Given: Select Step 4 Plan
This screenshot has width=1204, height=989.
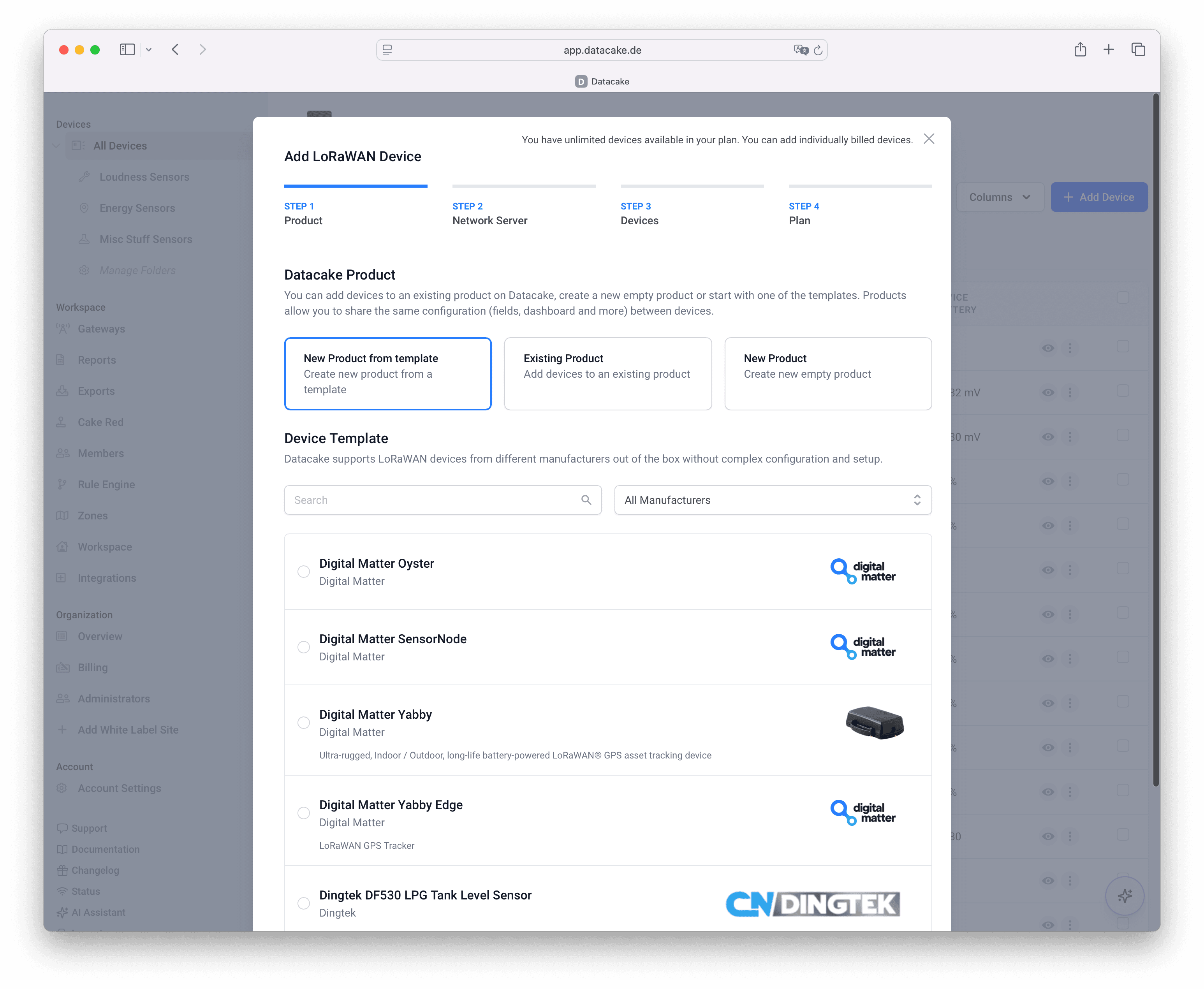Looking at the screenshot, I should [x=860, y=206].
